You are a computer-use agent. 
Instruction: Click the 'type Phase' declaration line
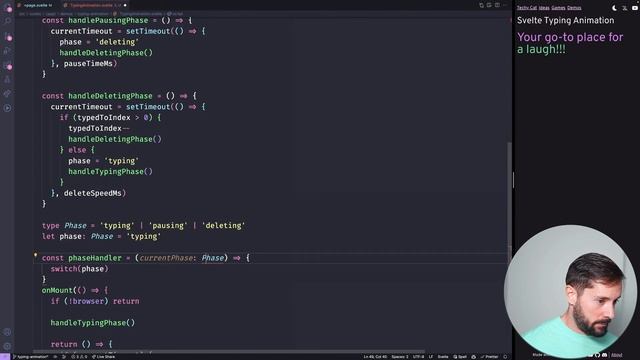(143, 226)
